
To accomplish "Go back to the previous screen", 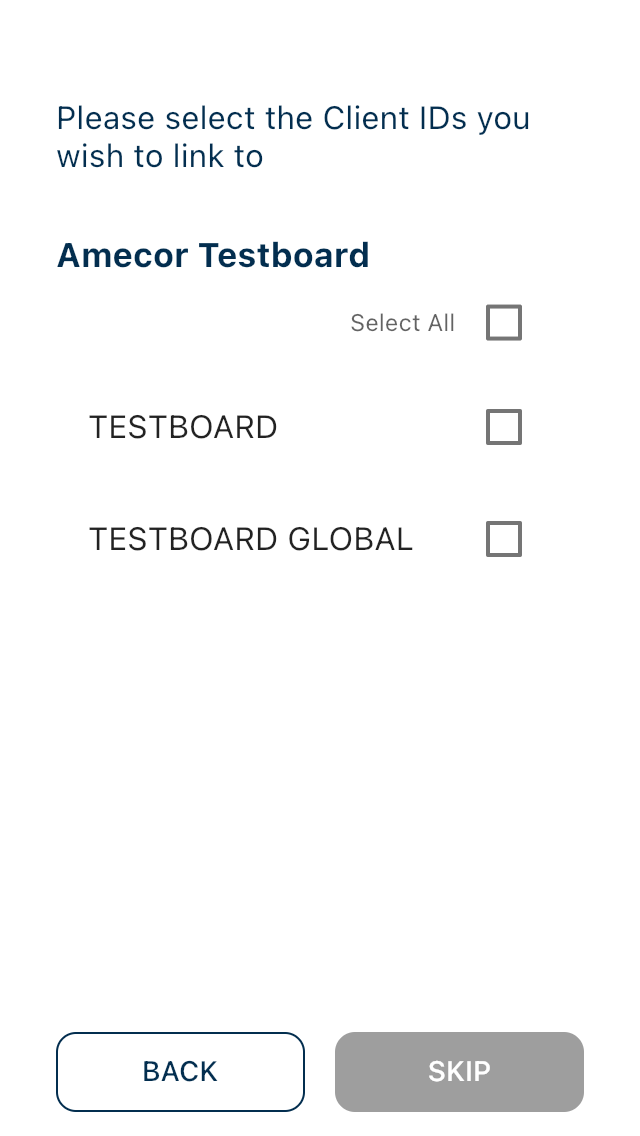I will click(x=180, y=1072).
